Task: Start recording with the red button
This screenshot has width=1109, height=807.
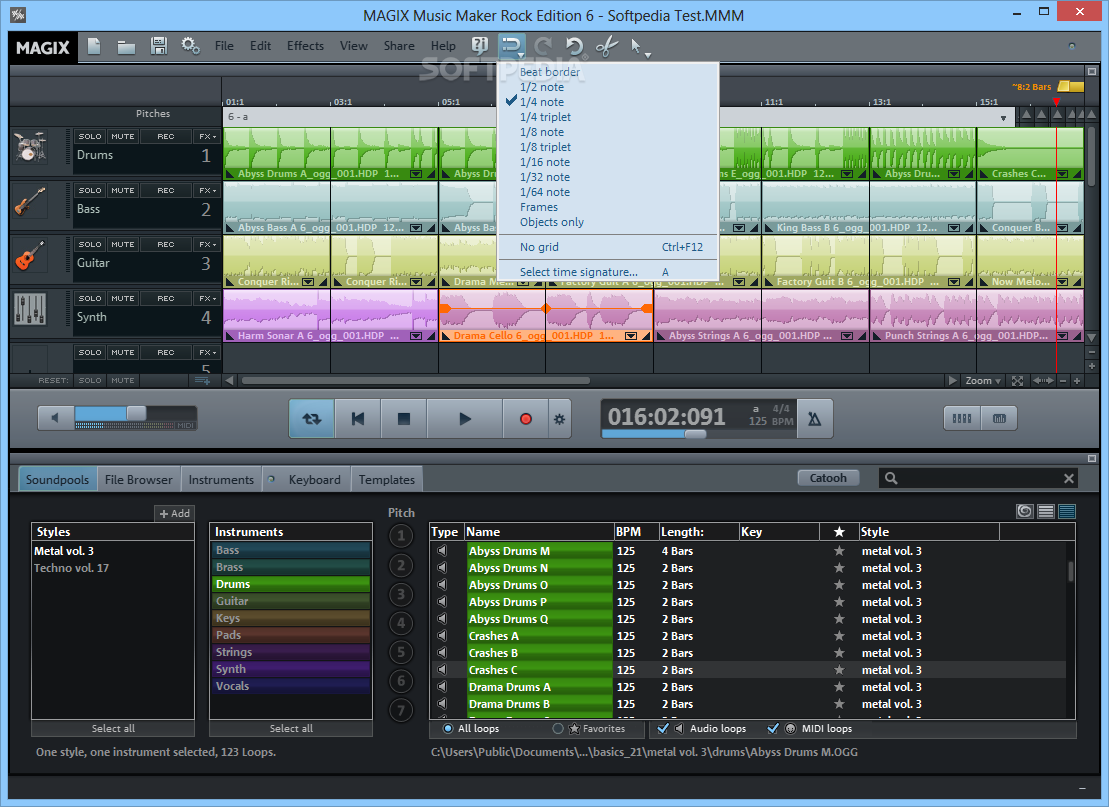Action: tap(526, 419)
